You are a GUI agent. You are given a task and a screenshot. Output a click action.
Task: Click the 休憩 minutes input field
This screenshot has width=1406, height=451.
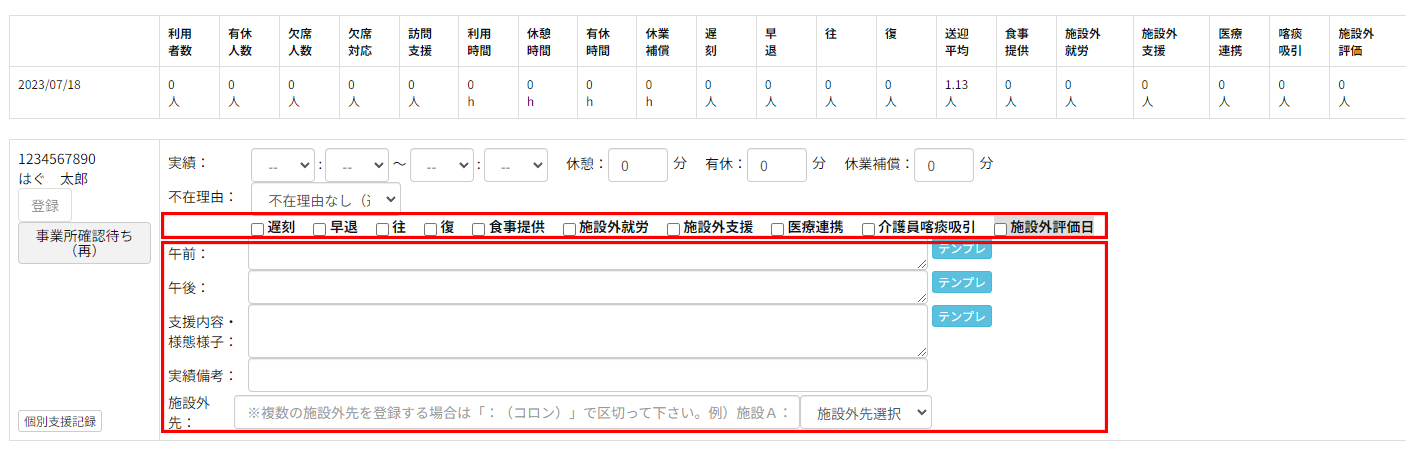point(637,165)
